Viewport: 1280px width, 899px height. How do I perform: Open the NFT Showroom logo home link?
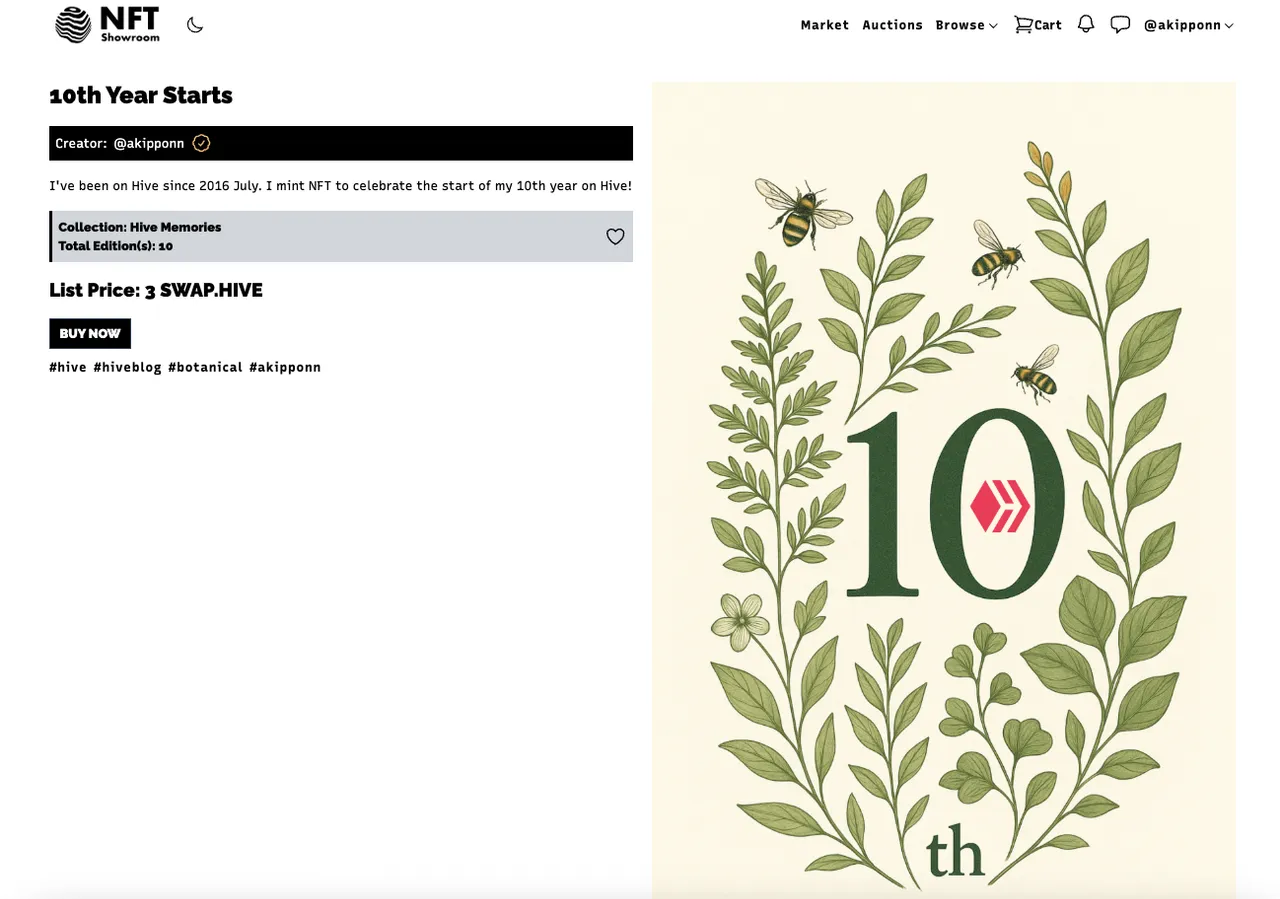click(107, 24)
